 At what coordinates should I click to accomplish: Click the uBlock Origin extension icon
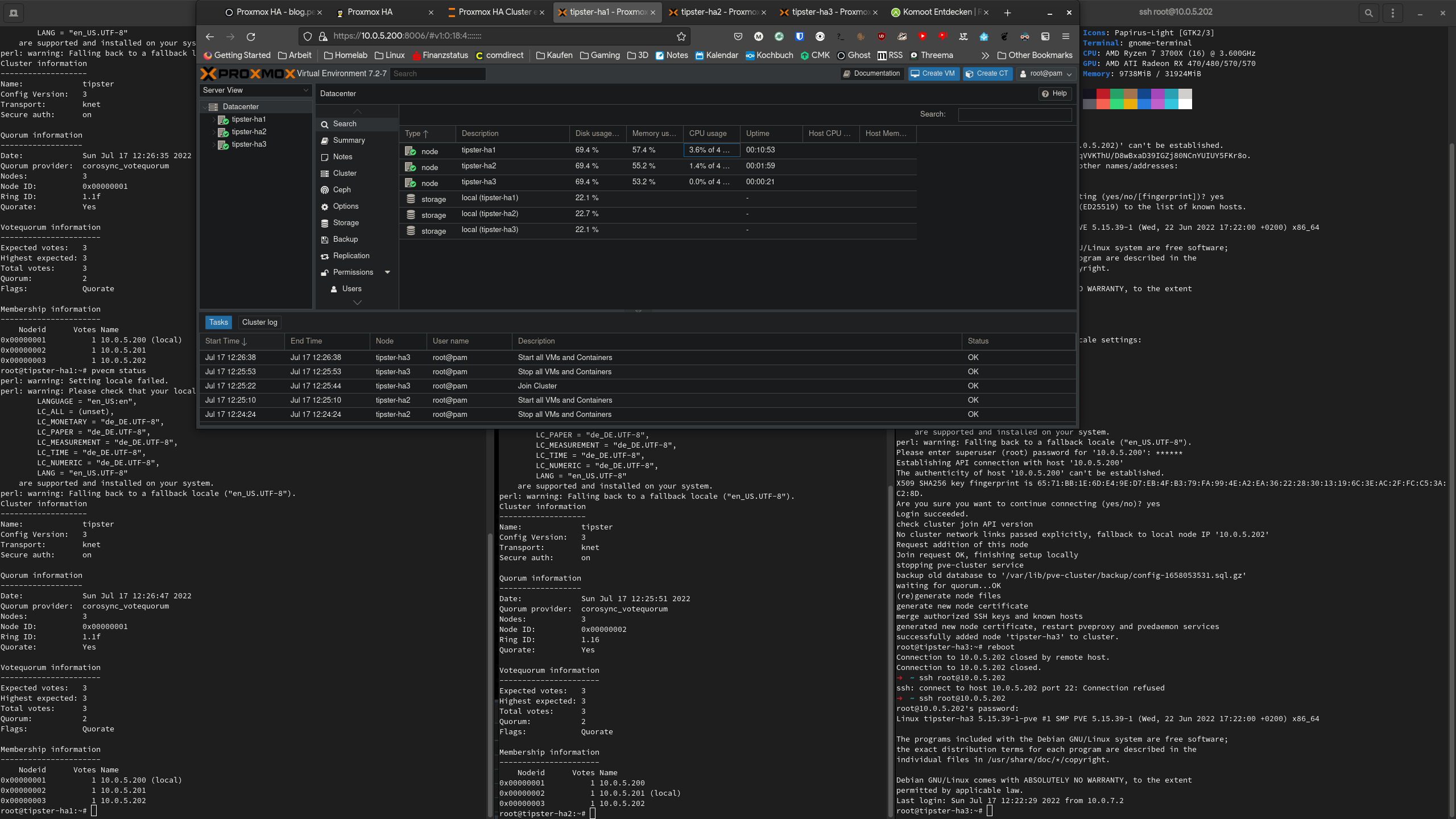click(882, 36)
